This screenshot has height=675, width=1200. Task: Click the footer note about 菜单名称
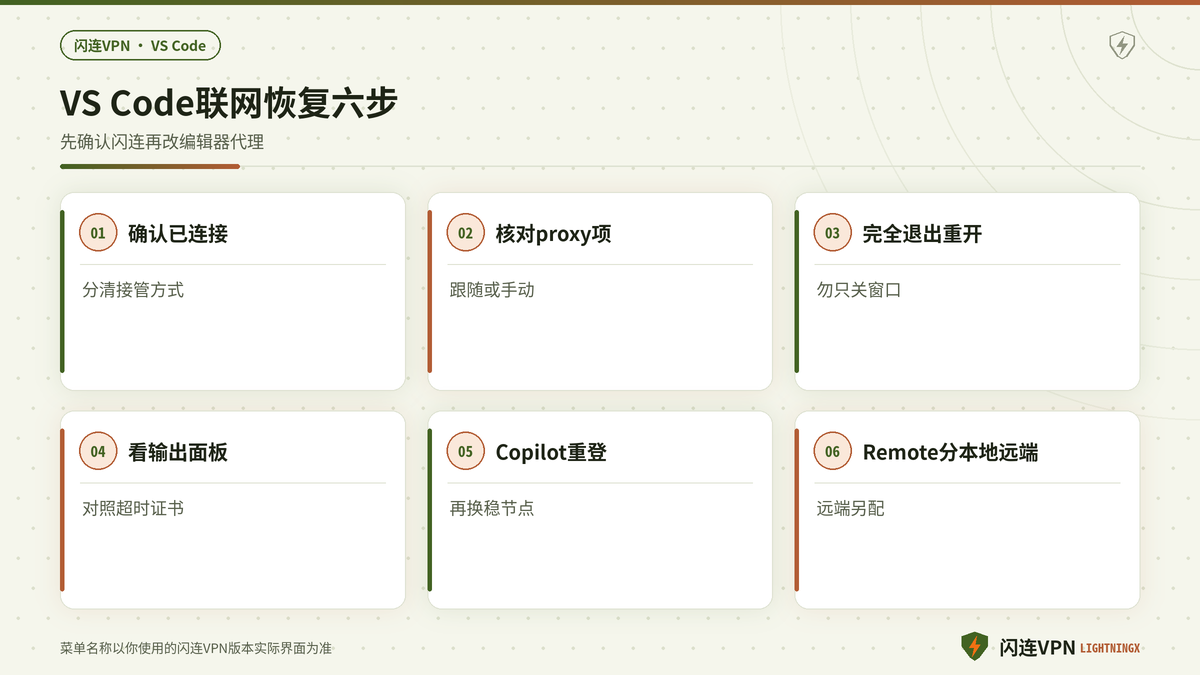click(x=196, y=648)
